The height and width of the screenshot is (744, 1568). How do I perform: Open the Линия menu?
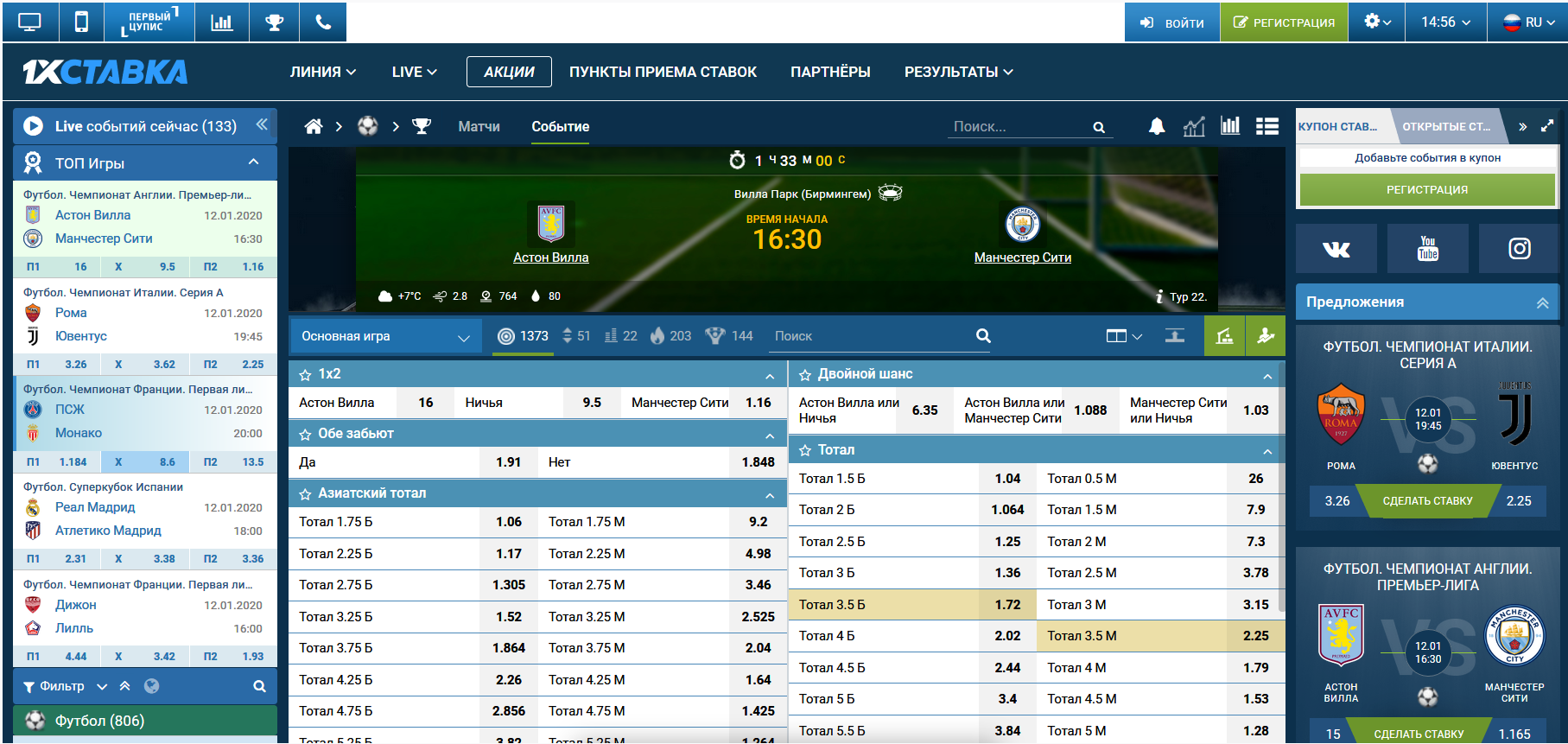tap(323, 72)
